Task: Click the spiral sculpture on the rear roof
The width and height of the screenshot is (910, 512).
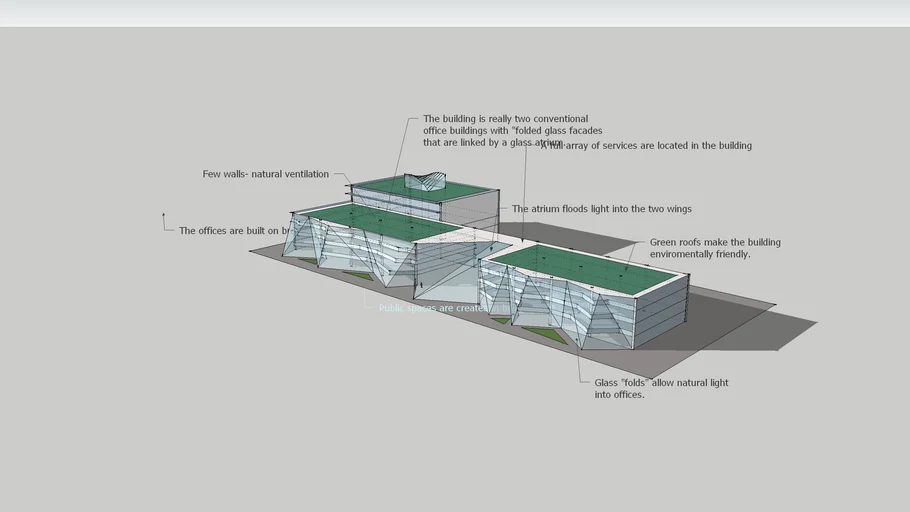Action: click(x=427, y=183)
